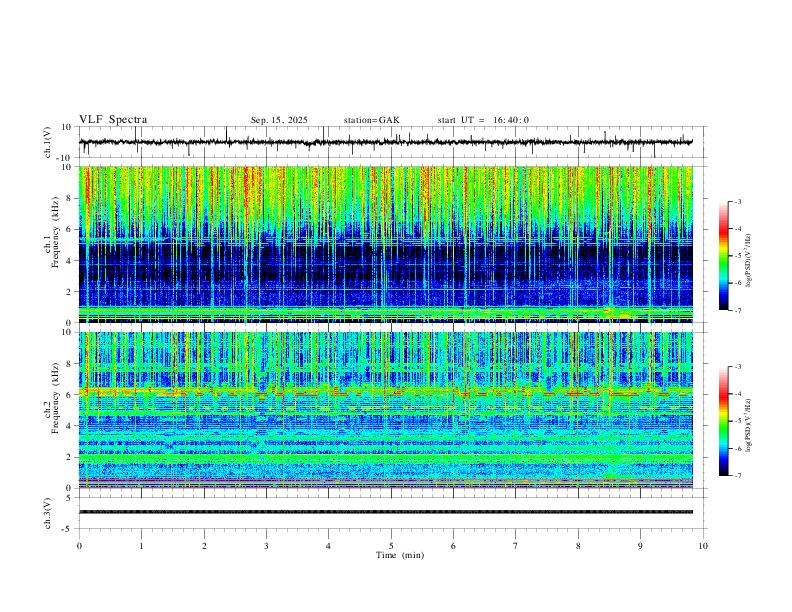
Task: Click the lower color bar's log(PSD) label
Action: point(749,425)
